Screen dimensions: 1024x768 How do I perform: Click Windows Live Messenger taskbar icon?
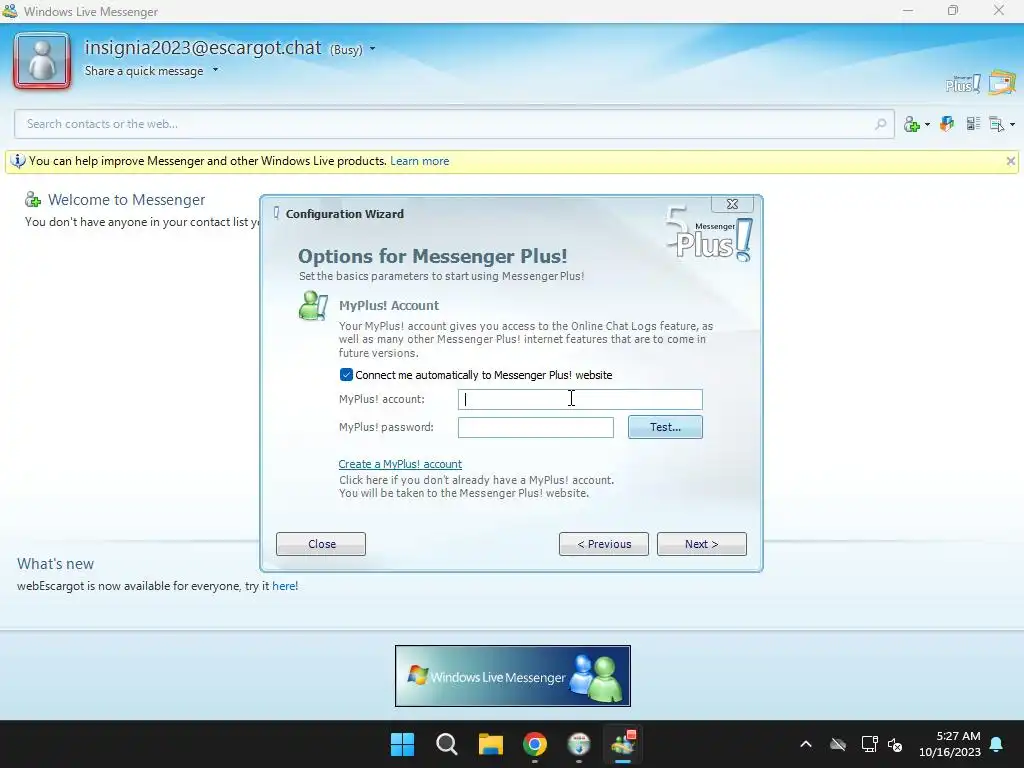pyautogui.click(x=623, y=744)
